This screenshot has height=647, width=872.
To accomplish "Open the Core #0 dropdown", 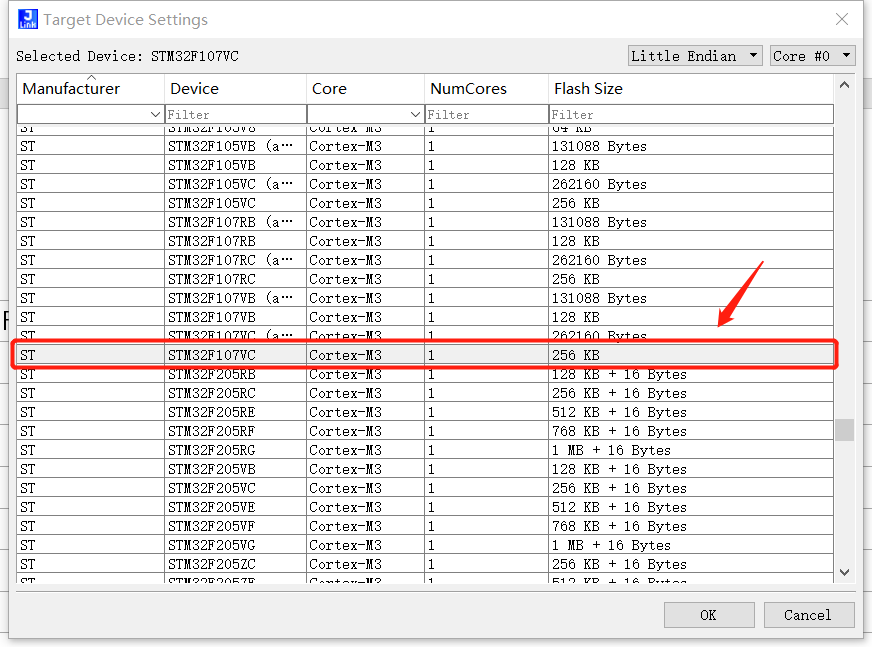I will (x=812, y=56).
